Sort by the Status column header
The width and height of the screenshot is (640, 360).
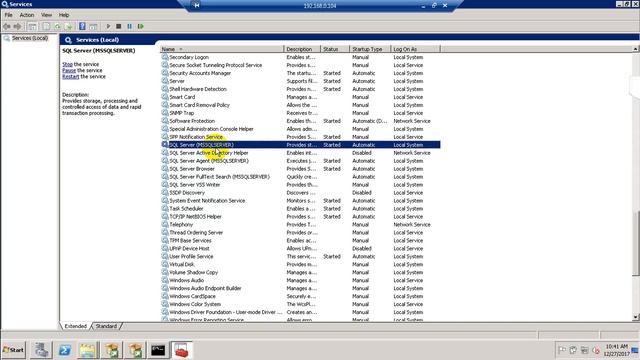tap(335, 49)
